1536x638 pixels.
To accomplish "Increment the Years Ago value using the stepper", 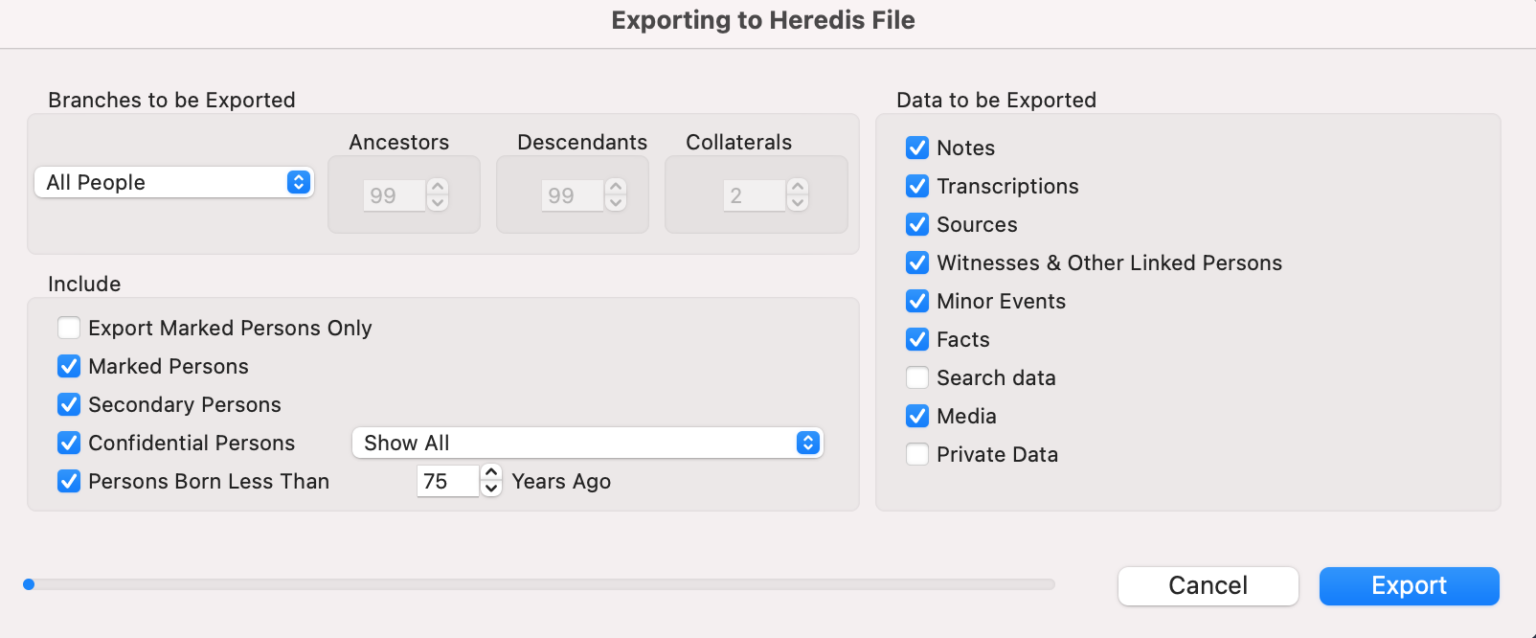I will point(491,475).
